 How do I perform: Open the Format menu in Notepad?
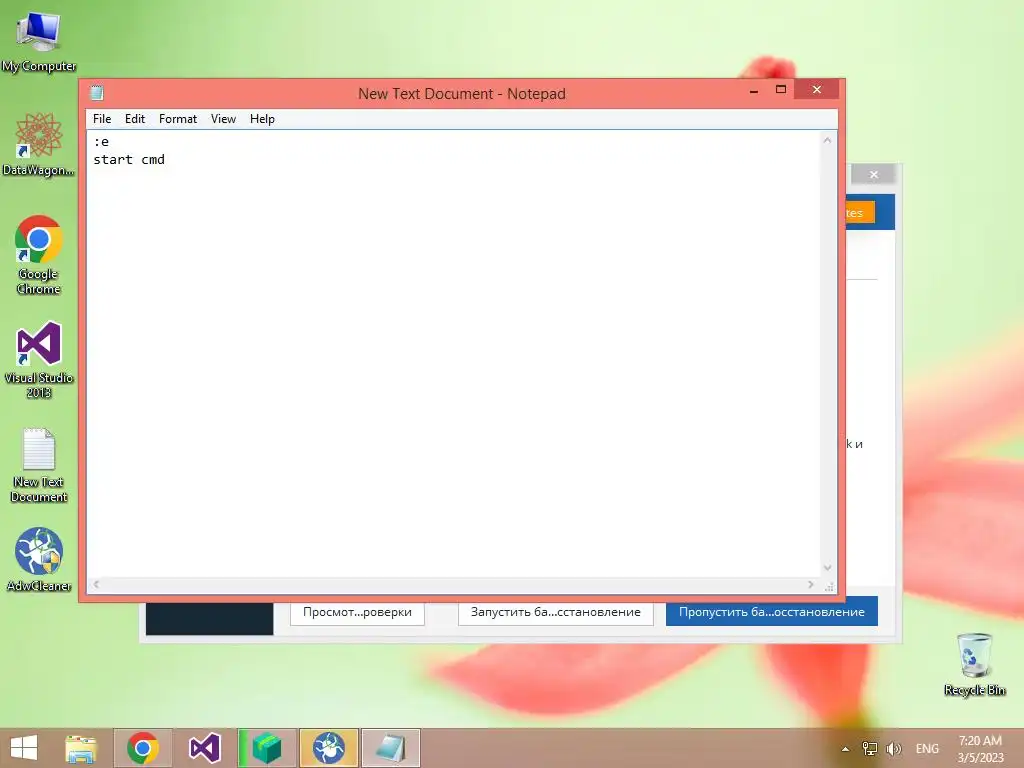(x=178, y=119)
